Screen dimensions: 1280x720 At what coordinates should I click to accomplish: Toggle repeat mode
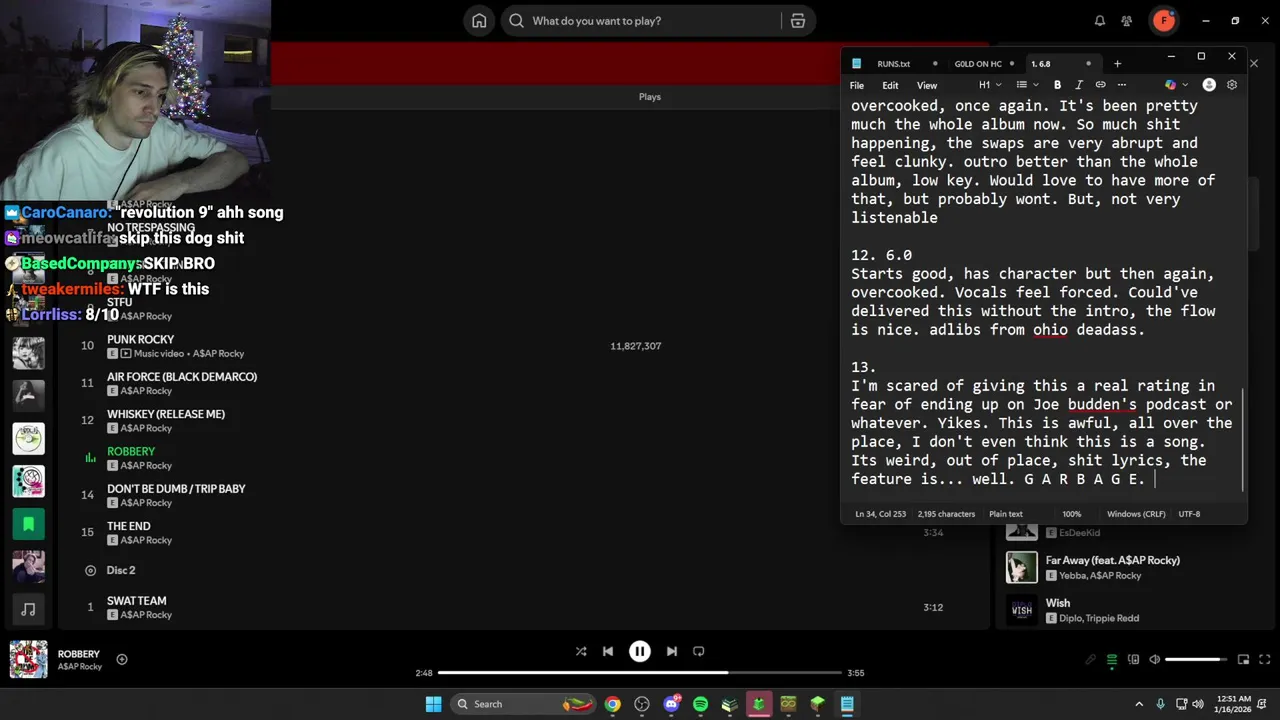tap(699, 651)
